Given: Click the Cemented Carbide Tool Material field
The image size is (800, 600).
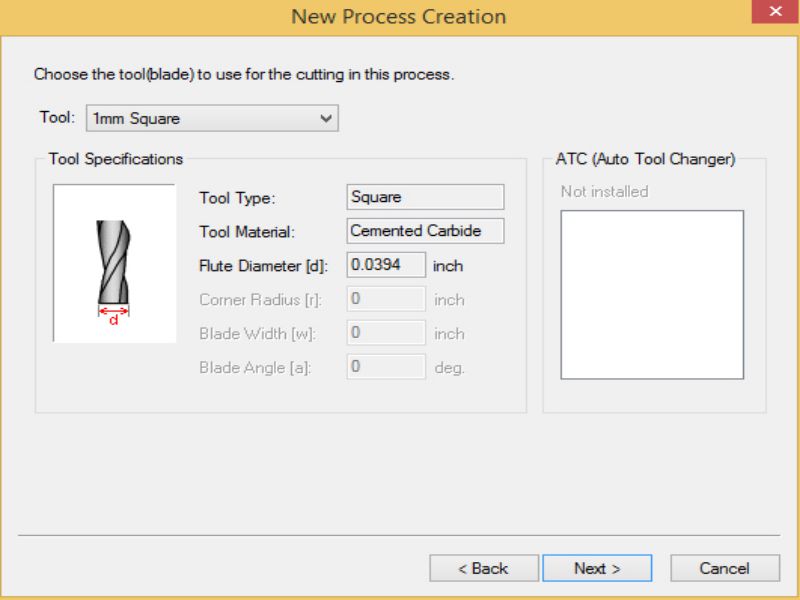Looking at the screenshot, I should pyautogui.click(x=425, y=231).
